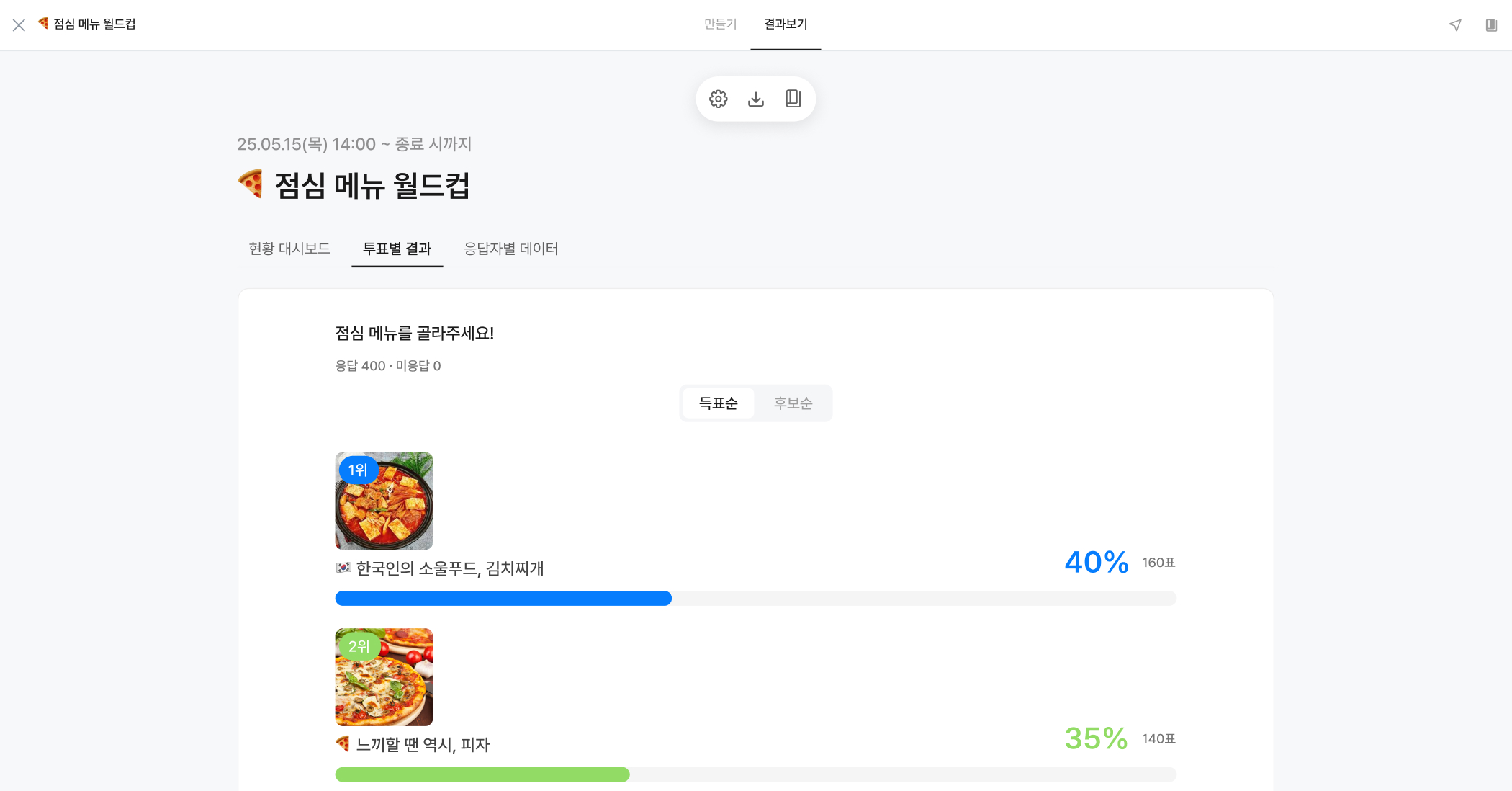Viewport: 1512px width, 791px height.
Task: Click the 2위 rank badge
Action: tap(359, 646)
